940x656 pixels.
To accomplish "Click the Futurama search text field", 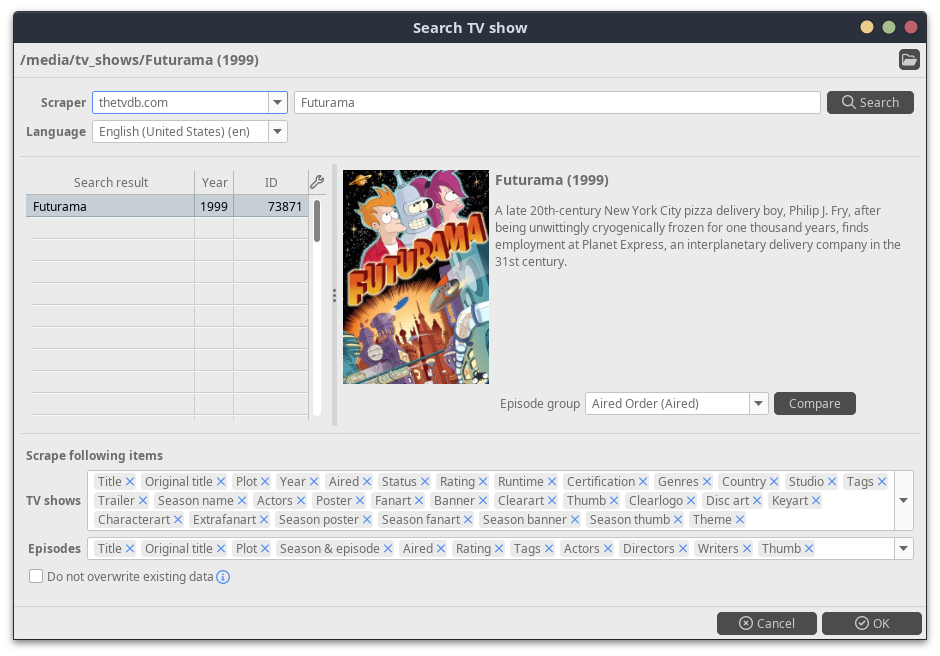I will coord(557,102).
